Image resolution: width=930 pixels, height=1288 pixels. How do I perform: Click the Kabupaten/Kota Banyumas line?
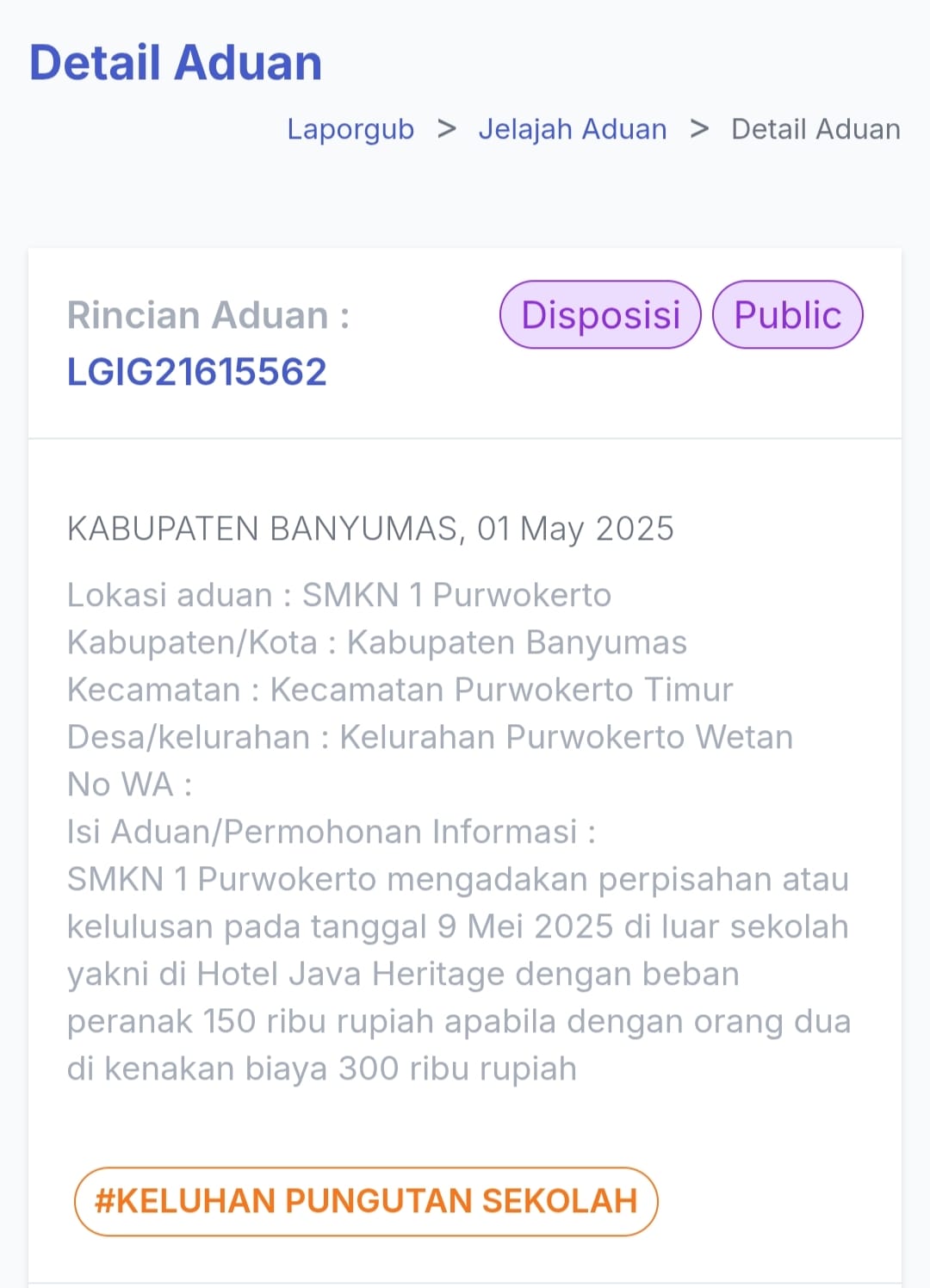(377, 642)
